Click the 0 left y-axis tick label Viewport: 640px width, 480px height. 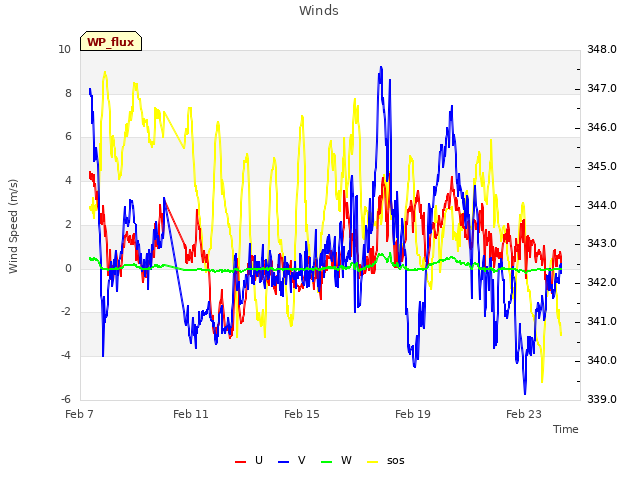click(x=68, y=268)
